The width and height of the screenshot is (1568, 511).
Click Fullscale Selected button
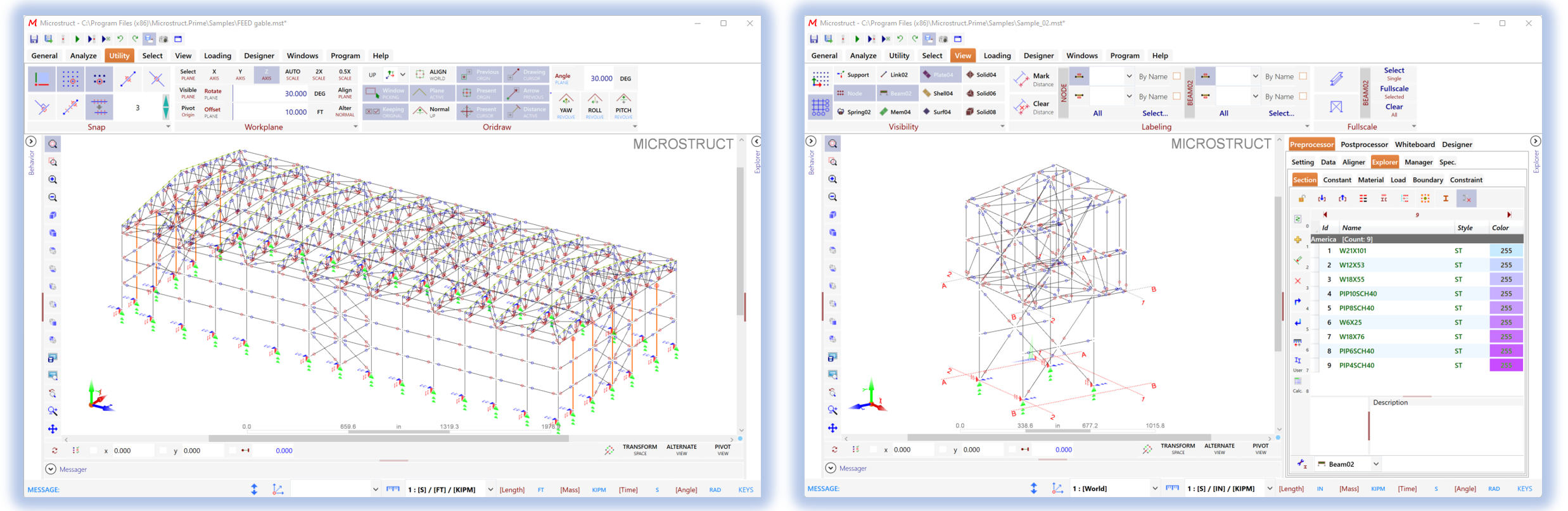pos(1394,92)
